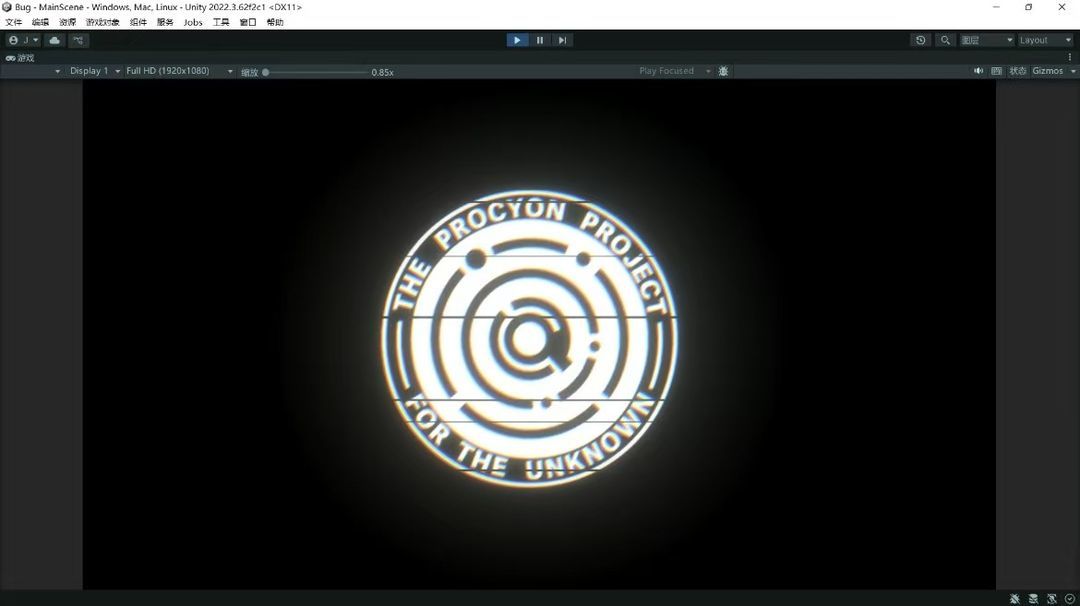Click the Step frame button
The image size is (1080, 606).
pyautogui.click(x=563, y=40)
